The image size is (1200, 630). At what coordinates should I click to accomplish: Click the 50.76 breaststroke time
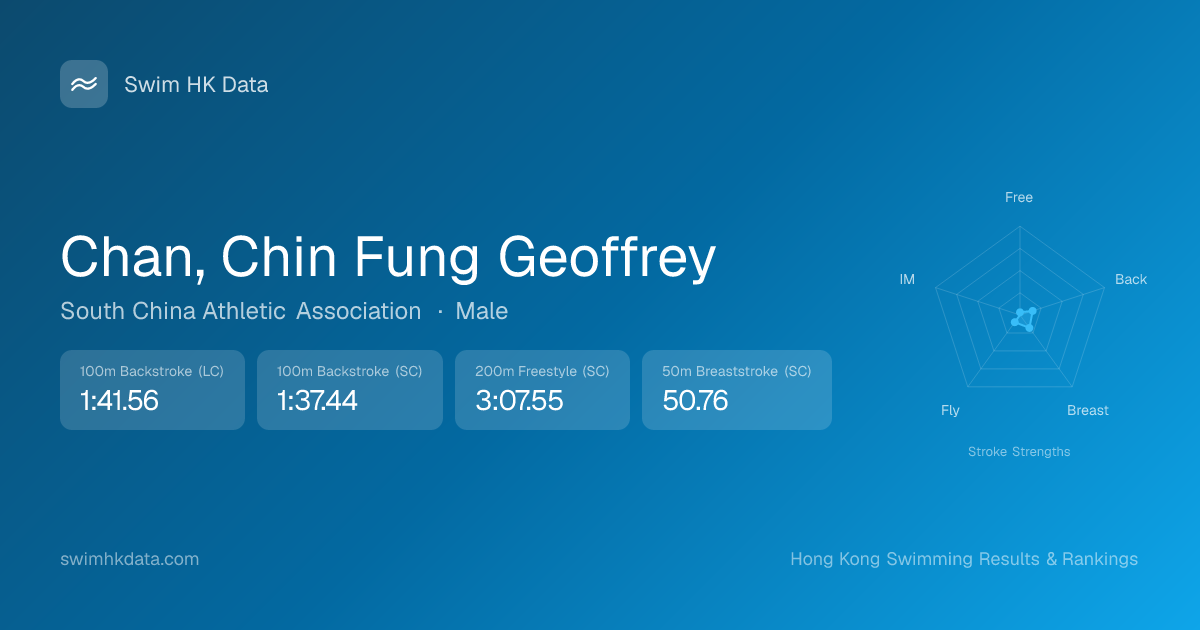(x=695, y=401)
